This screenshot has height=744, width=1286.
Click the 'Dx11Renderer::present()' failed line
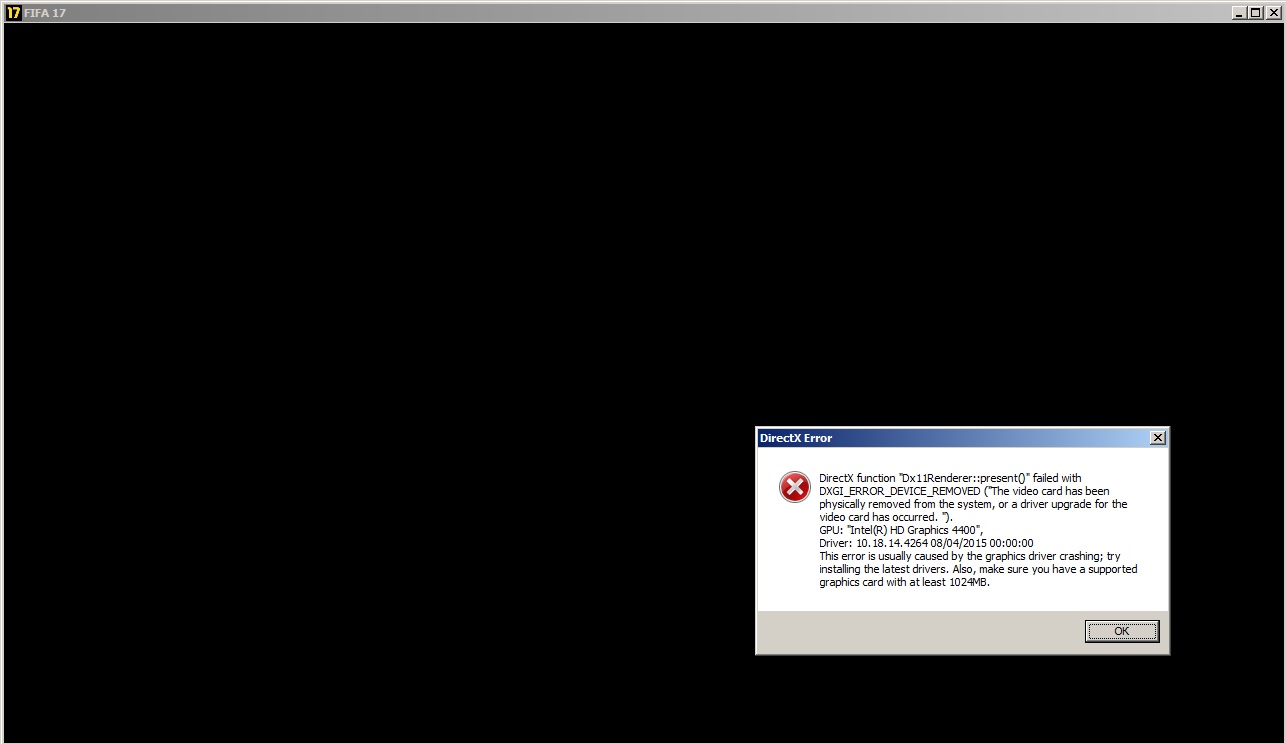(x=950, y=478)
